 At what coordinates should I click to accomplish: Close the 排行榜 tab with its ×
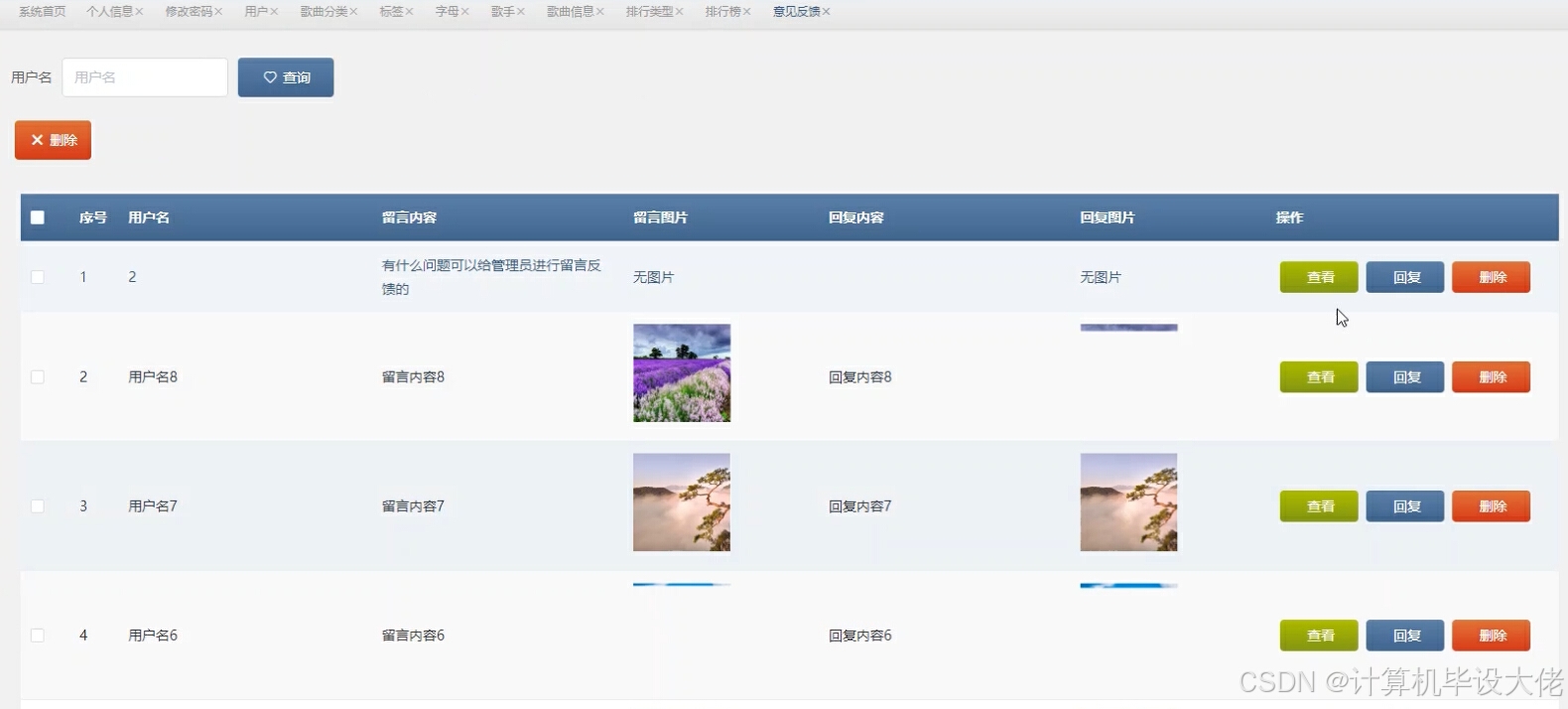pos(746,12)
